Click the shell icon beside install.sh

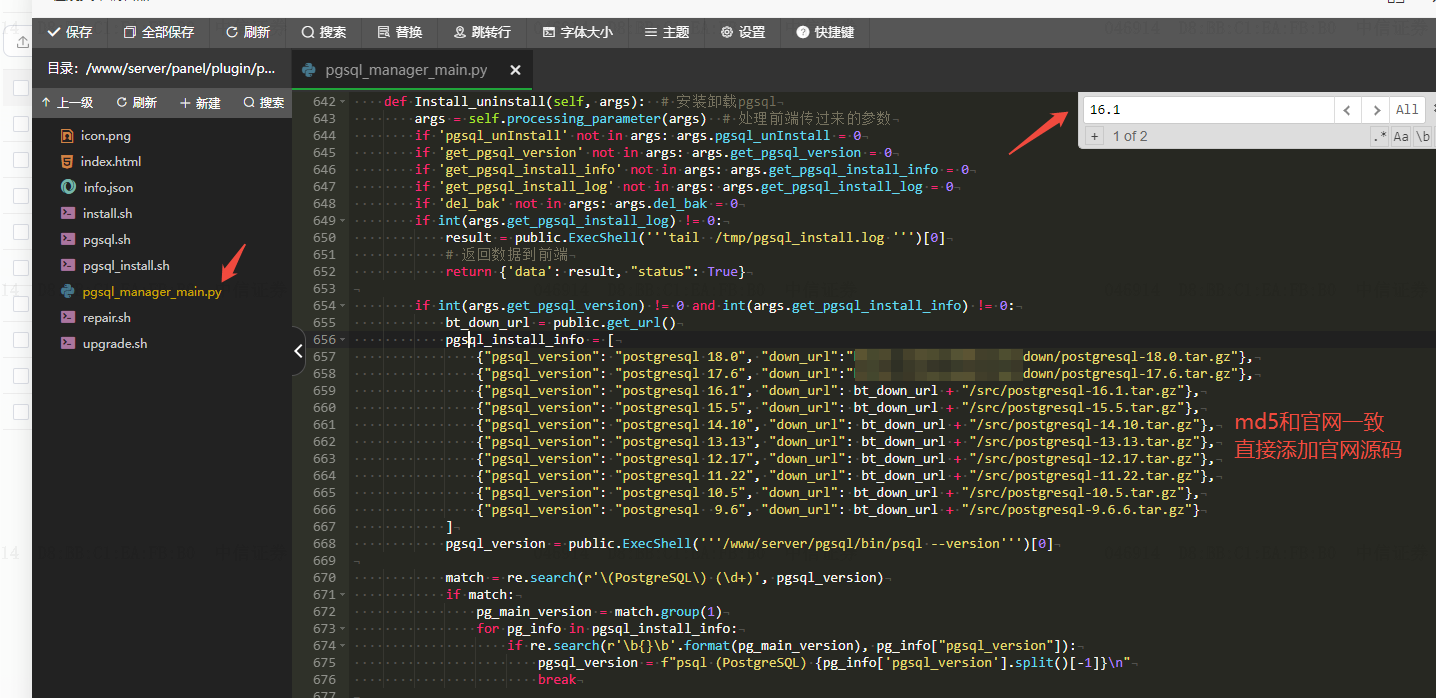coord(68,213)
